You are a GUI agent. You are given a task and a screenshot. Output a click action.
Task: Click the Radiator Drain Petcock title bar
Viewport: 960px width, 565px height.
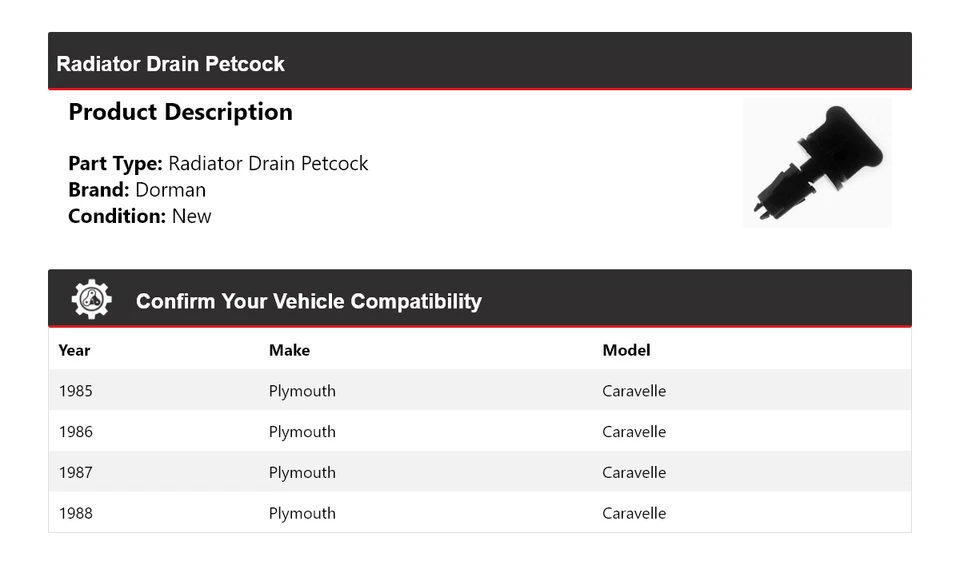[171, 64]
